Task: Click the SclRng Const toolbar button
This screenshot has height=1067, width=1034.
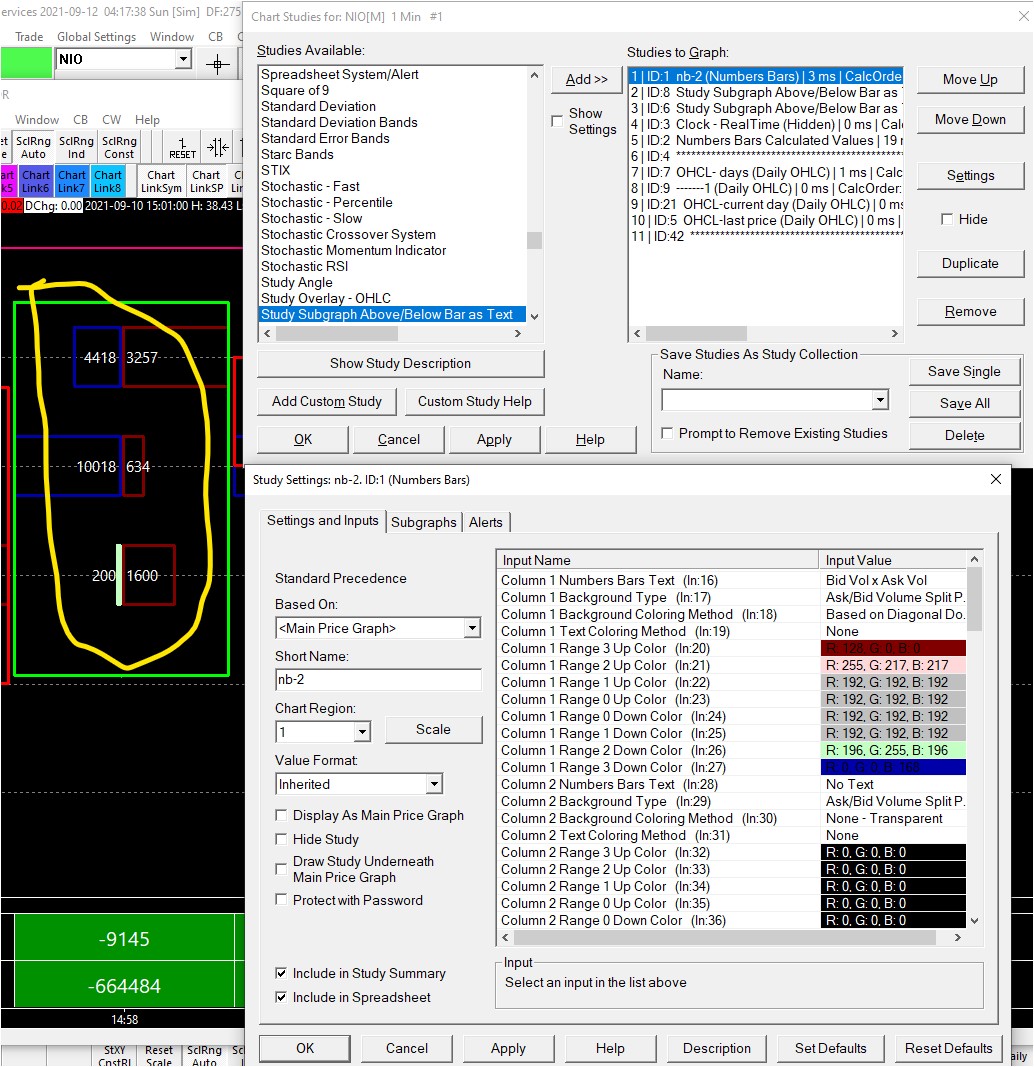Action: point(119,148)
